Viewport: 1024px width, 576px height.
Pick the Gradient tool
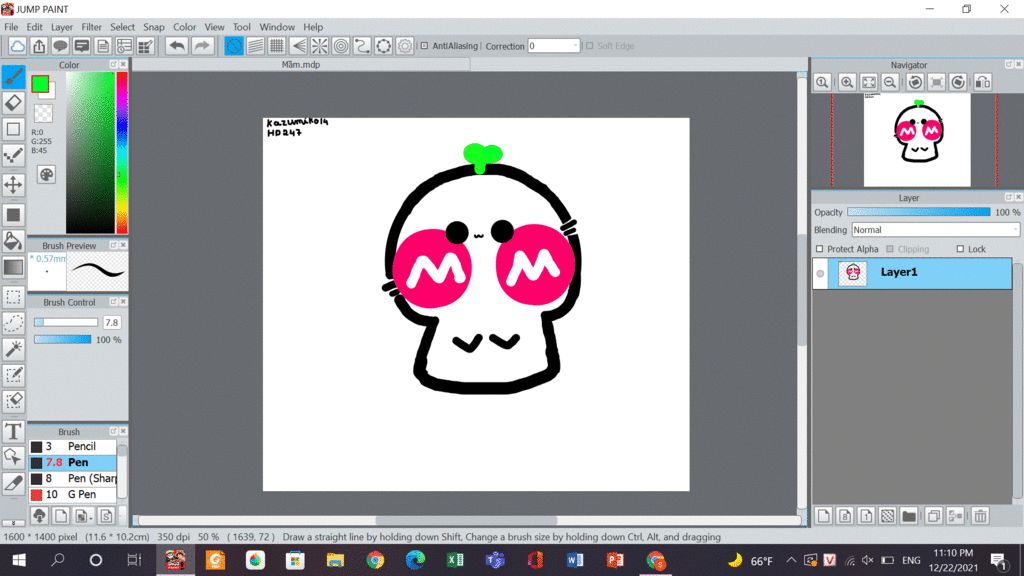click(x=14, y=267)
